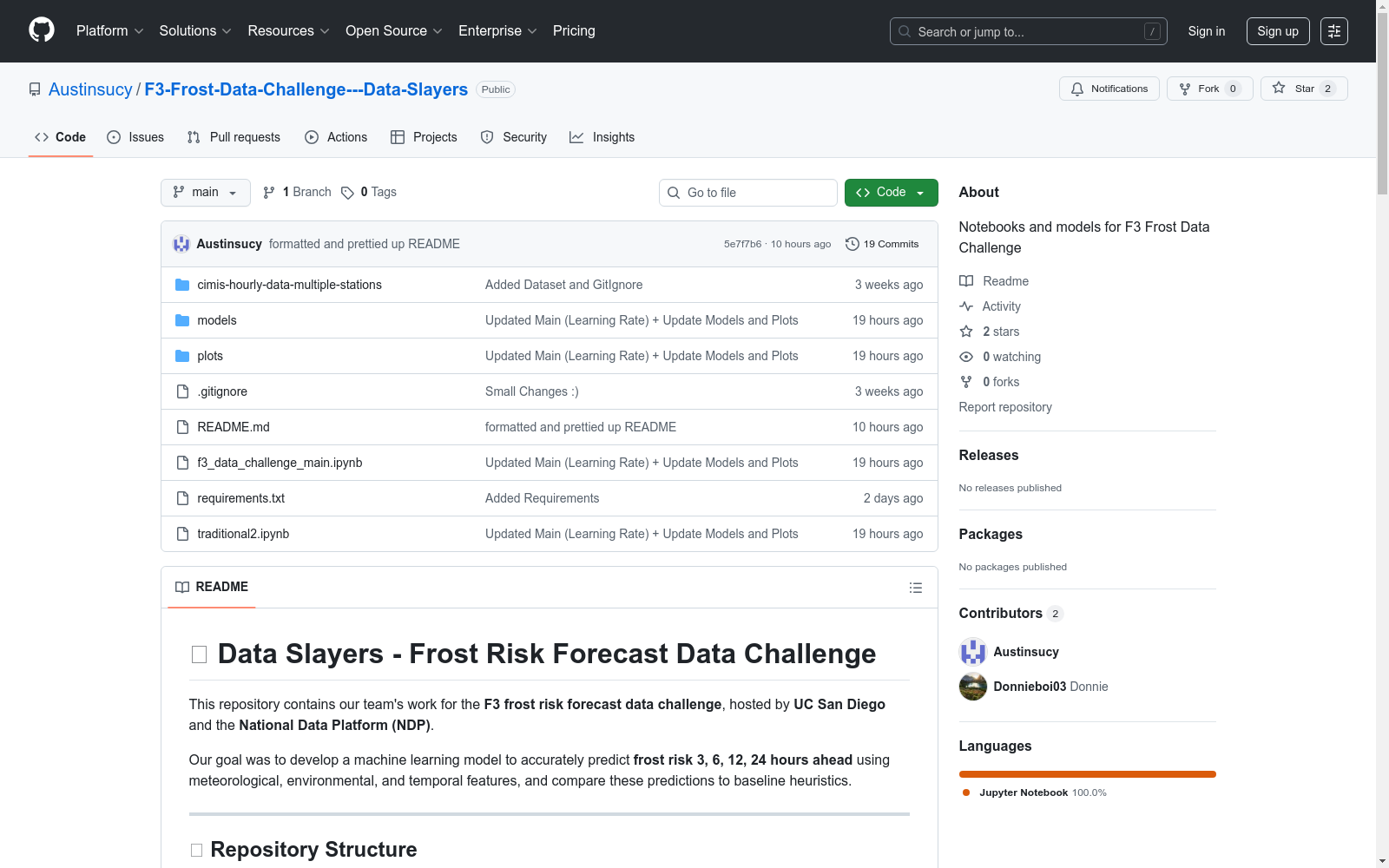
Task: Click the Search or jump to field
Action: tap(1029, 31)
